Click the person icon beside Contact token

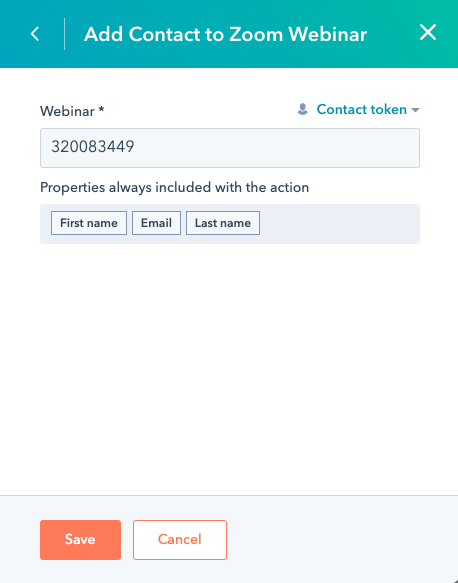(303, 109)
